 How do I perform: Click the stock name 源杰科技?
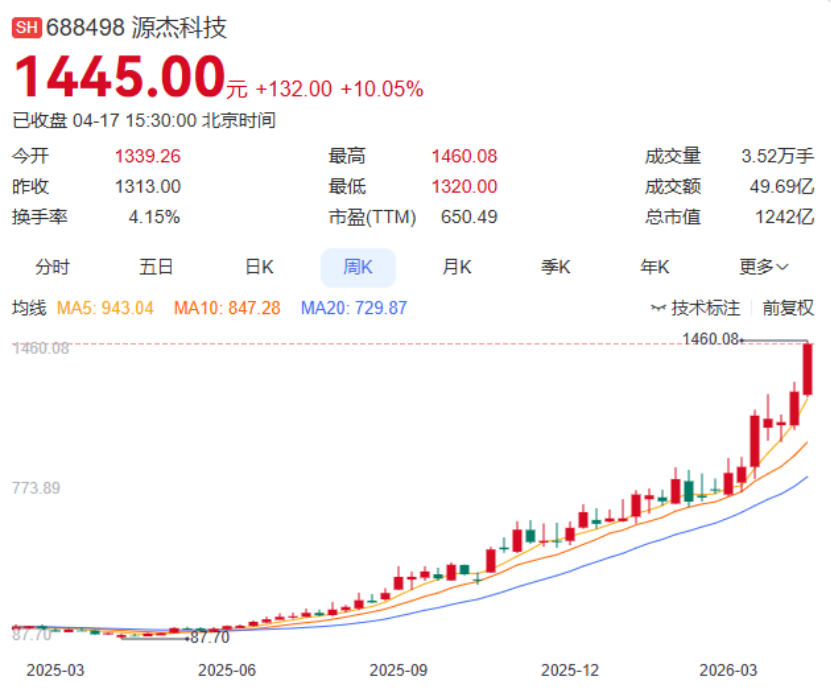[179, 28]
